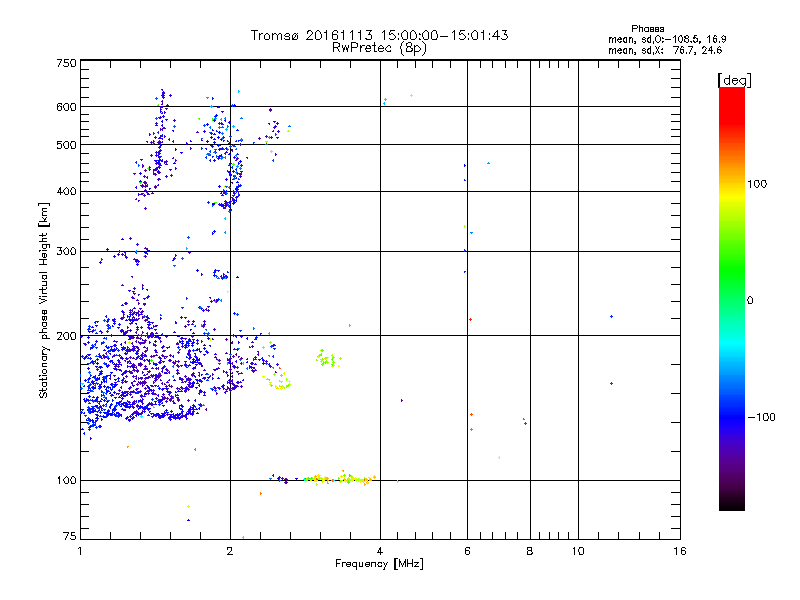Image resolution: width=800 pixels, height=600 pixels.
Task: Click the plot title 'Tromsø 20161113 15:00:00-15:01:43'
Action: coord(379,35)
